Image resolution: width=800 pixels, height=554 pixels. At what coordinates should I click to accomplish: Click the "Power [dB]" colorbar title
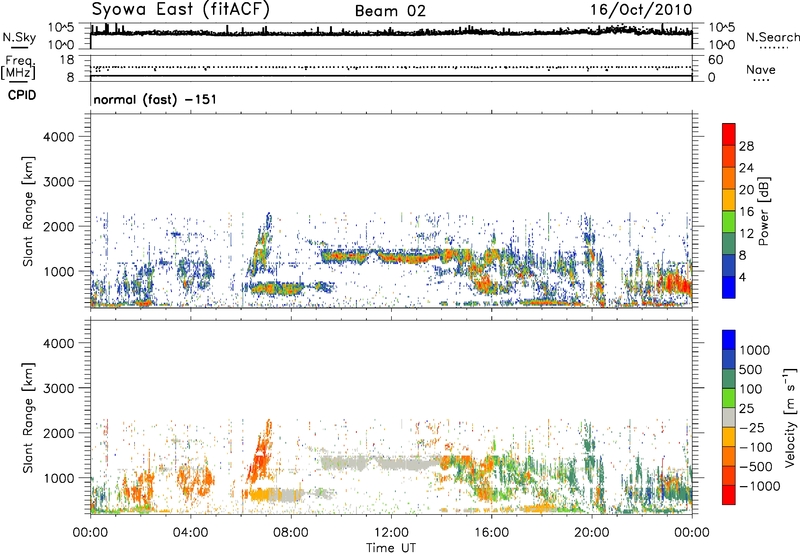(x=763, y=211)
